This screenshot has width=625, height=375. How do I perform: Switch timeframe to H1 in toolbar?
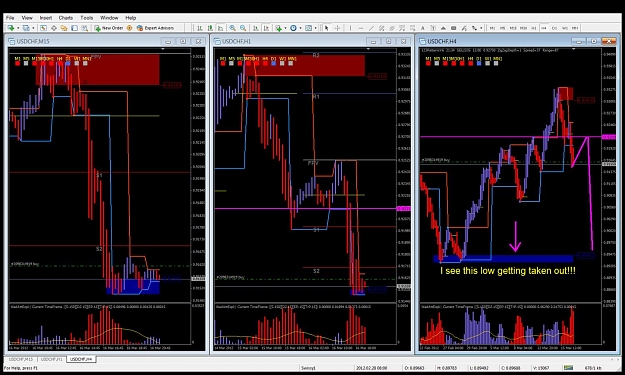pos(534,28)
